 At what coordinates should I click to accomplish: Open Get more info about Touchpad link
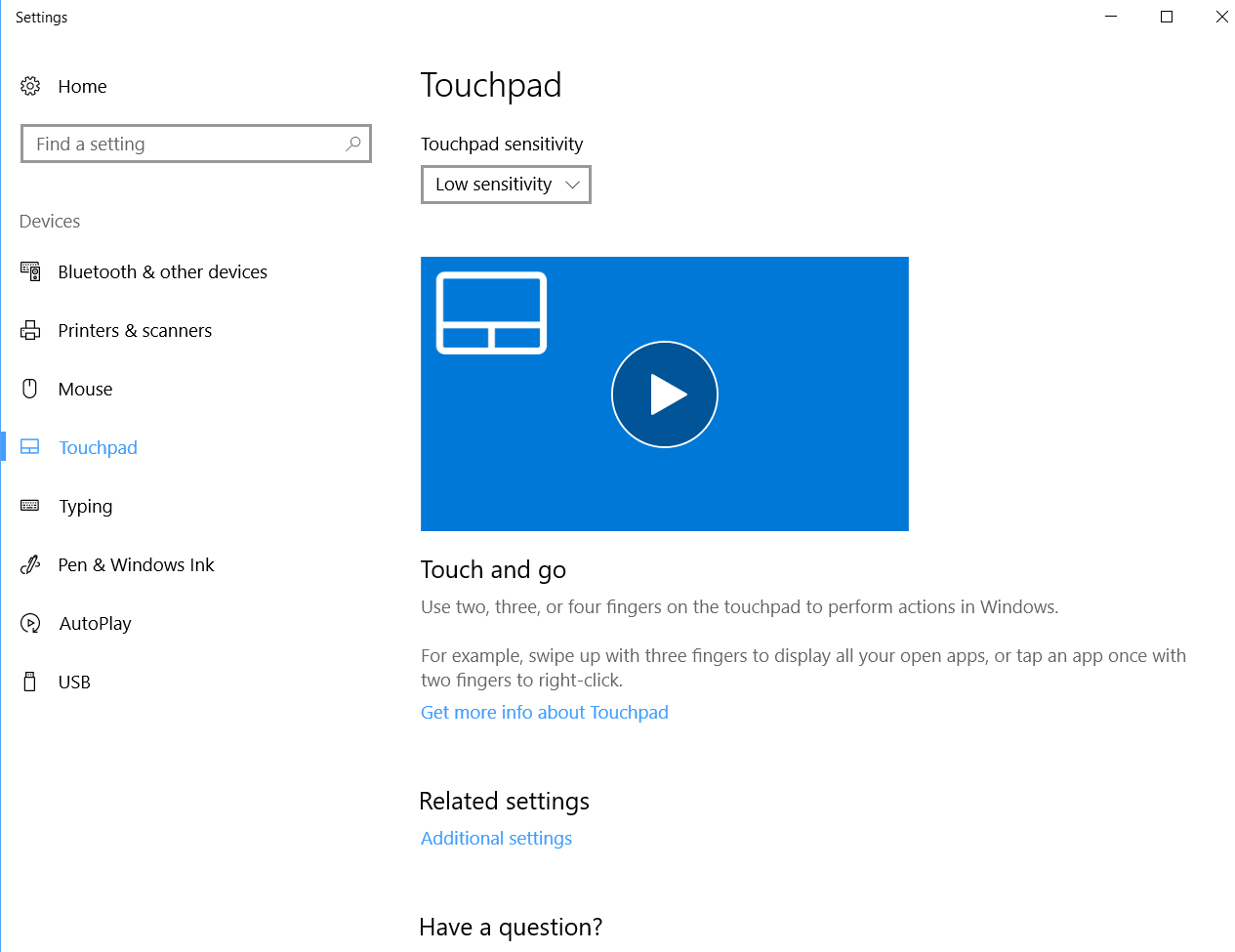[x=545, y=713]
